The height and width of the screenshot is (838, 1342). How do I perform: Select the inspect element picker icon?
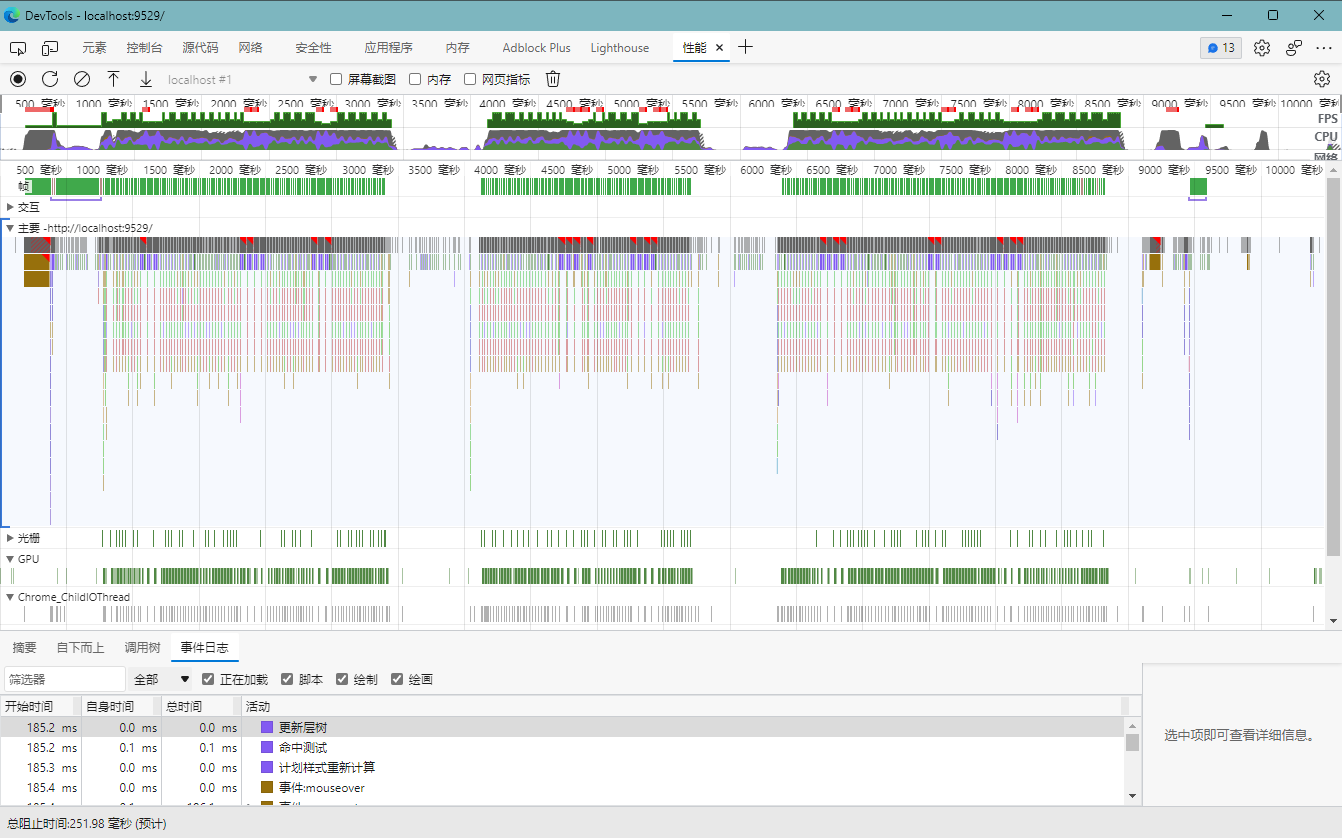(18, 48)
